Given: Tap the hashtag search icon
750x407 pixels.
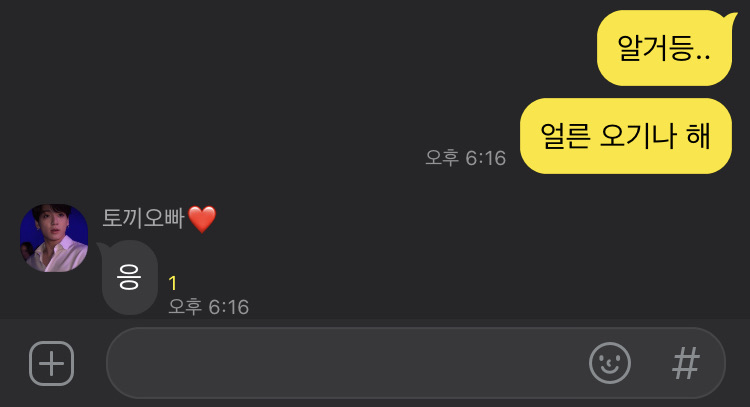Looking at the screenshot, I should (x=686, y=363).
